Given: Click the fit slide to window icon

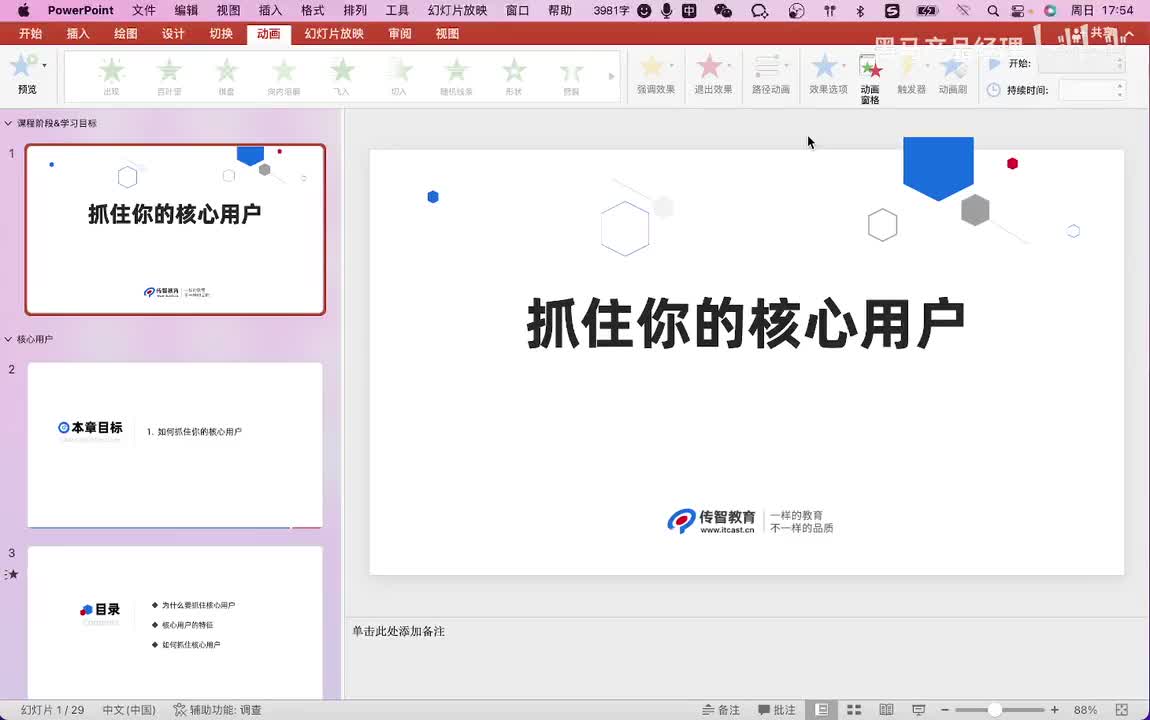Looking at the screenshot, I should 1121,710.
